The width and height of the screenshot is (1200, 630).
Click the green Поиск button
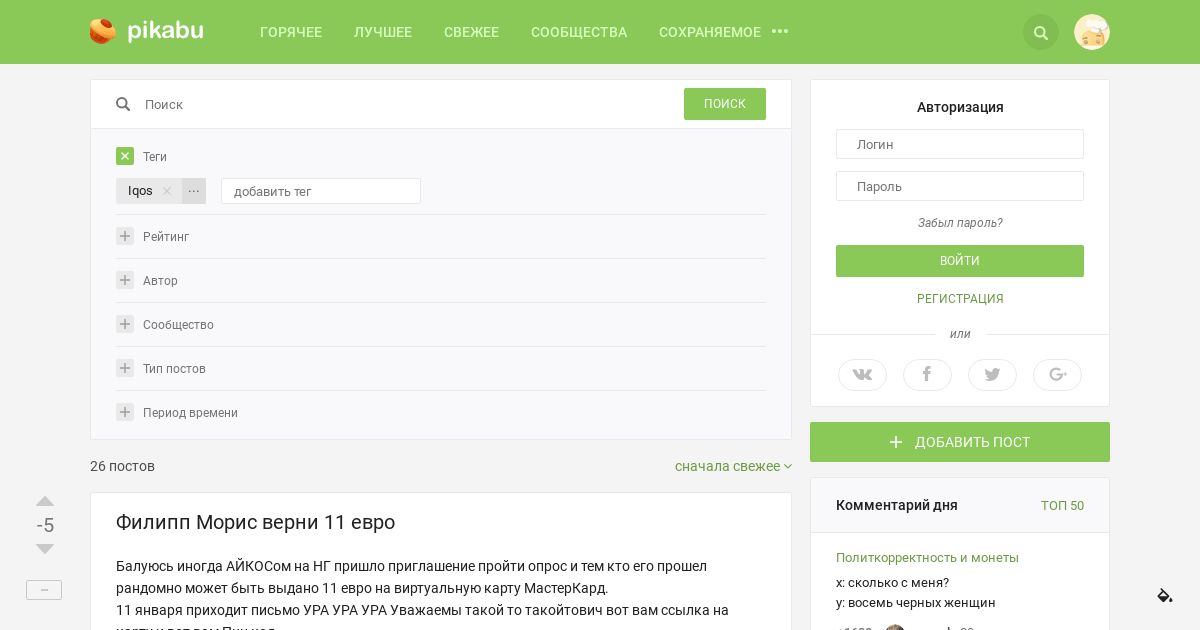point(725,104)
